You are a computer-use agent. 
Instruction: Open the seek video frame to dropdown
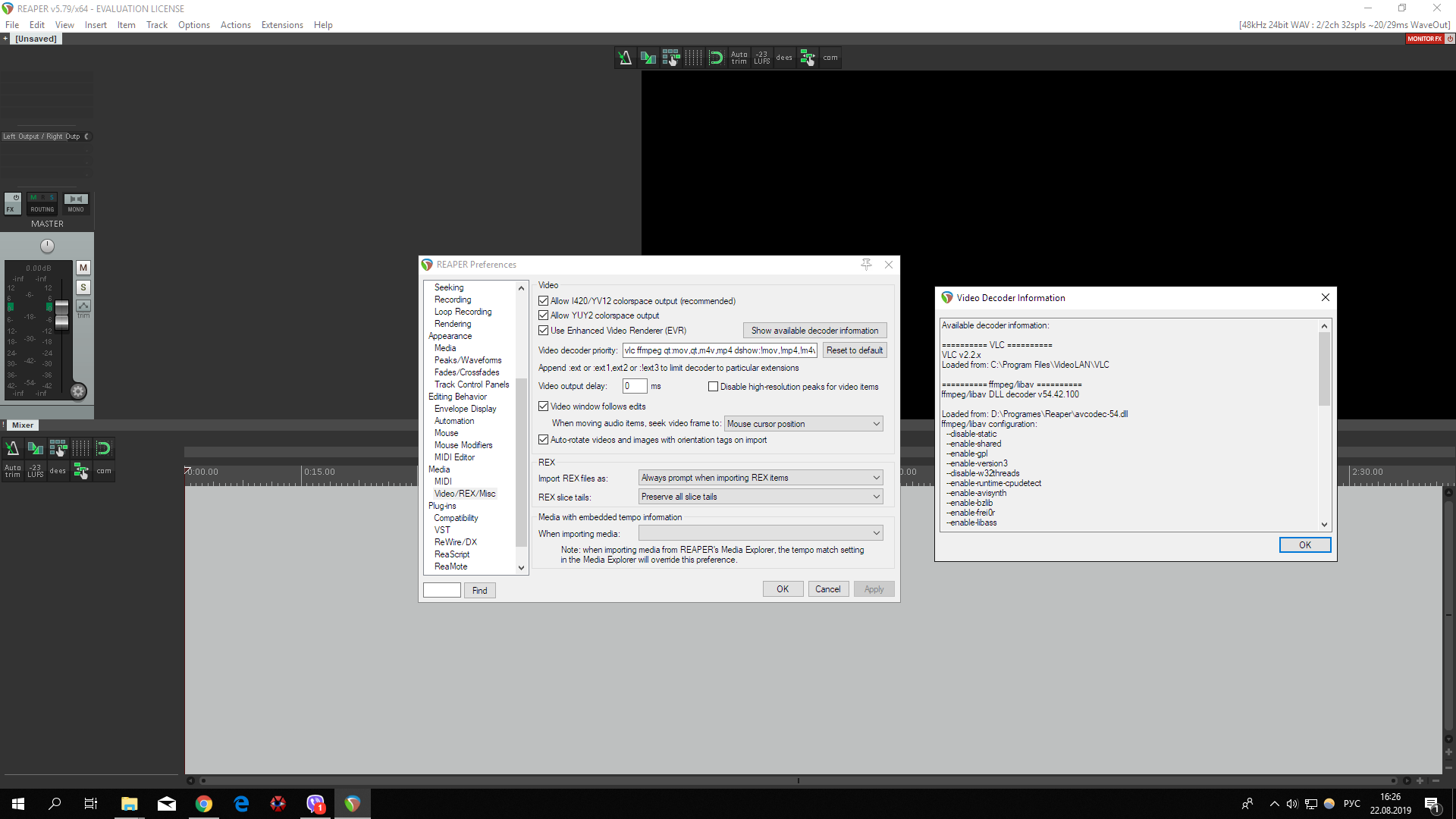[x=803, y=424]
